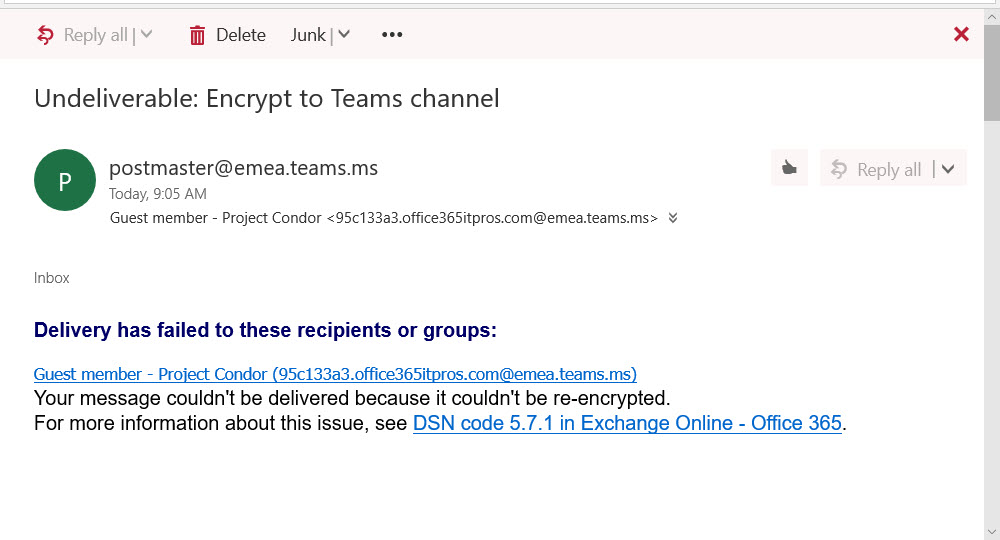
Task: Open dropdown arrow next to message Reply all
Action: tap(948, 169)
